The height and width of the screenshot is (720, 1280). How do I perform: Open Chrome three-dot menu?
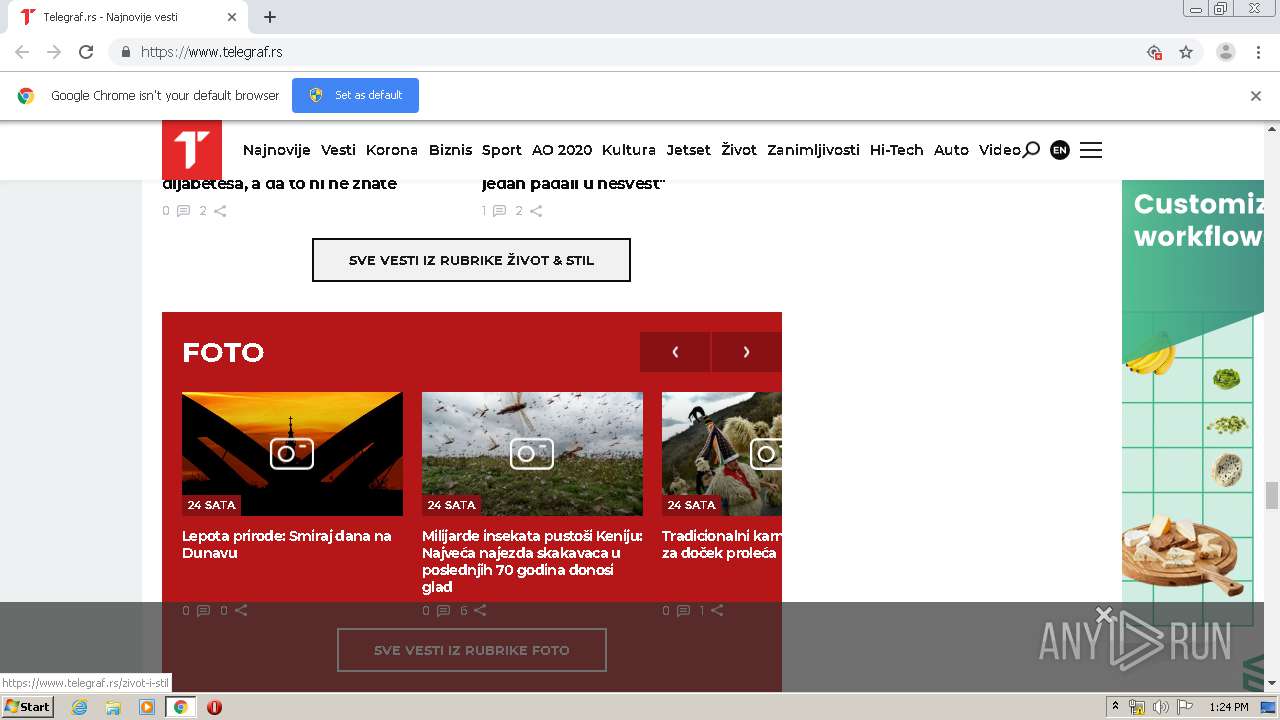(x=1258, y=52)
